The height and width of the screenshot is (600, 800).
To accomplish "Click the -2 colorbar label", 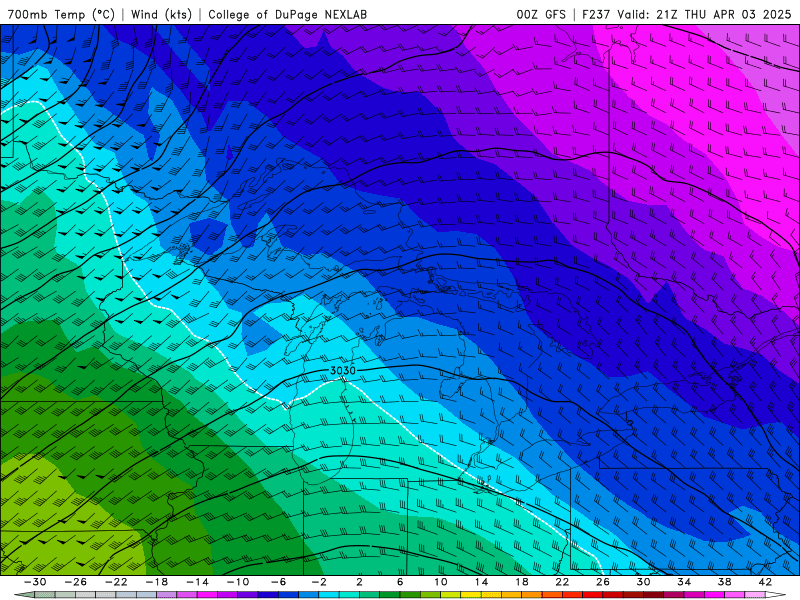I will point(319,582).
